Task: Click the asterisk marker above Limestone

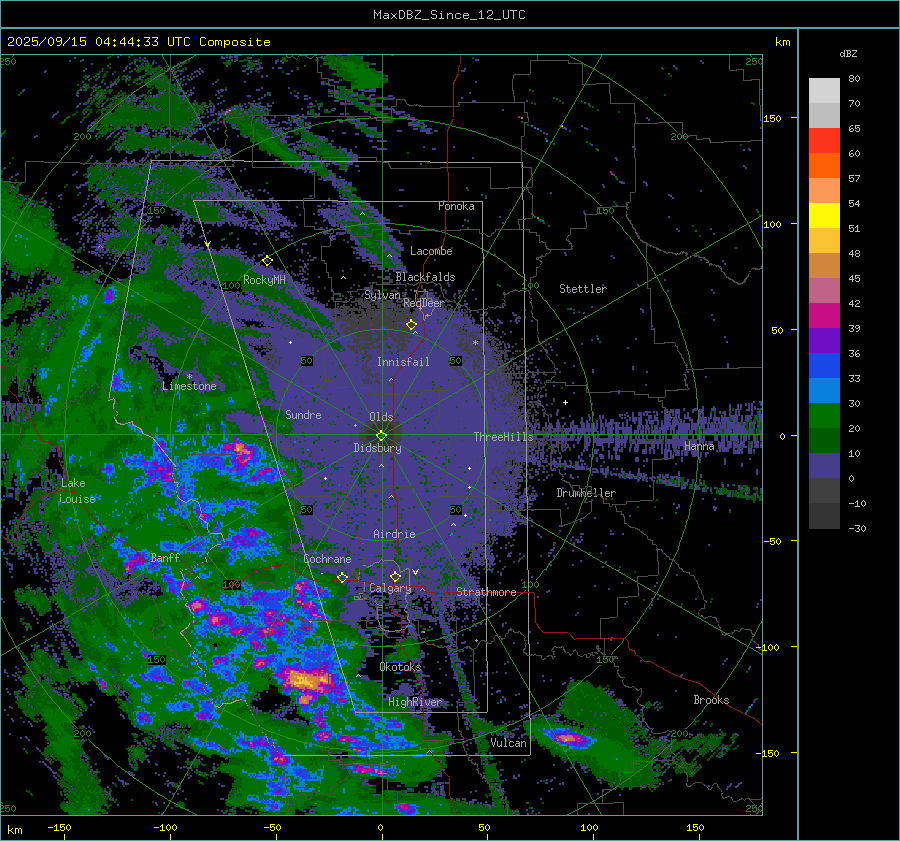Action: click(x=189, y=377)
